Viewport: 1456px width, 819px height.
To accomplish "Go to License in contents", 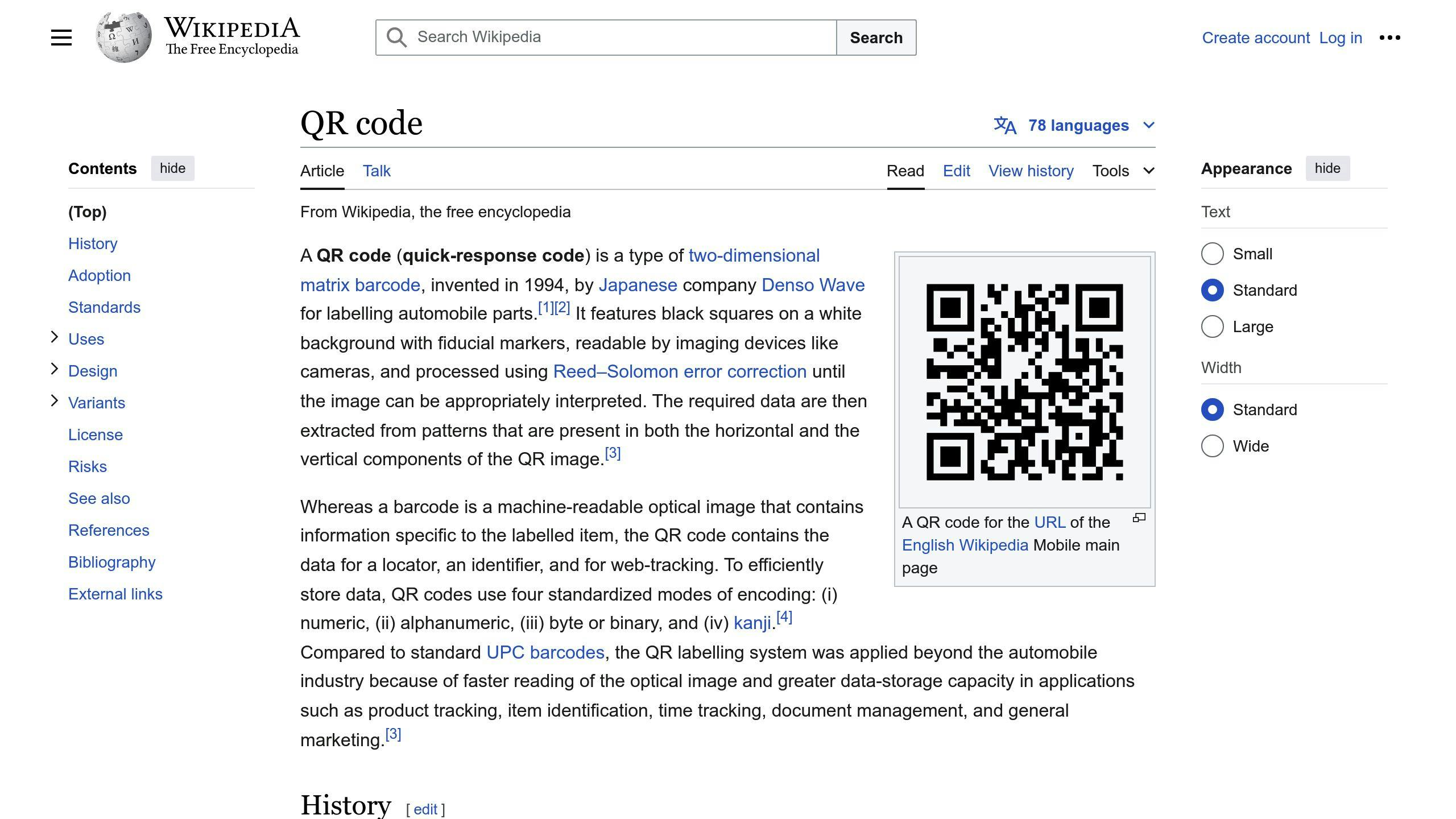I will [x=96, y=435].
